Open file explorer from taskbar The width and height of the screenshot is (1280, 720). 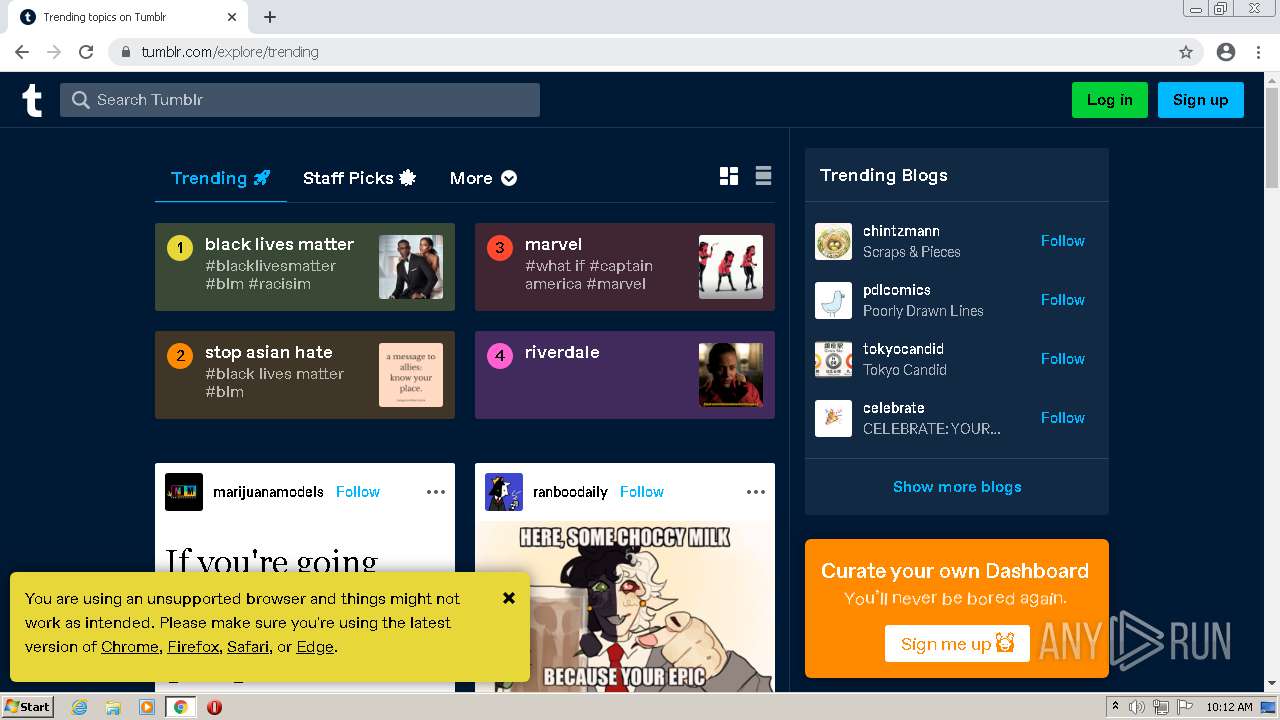tap(113, 707)
